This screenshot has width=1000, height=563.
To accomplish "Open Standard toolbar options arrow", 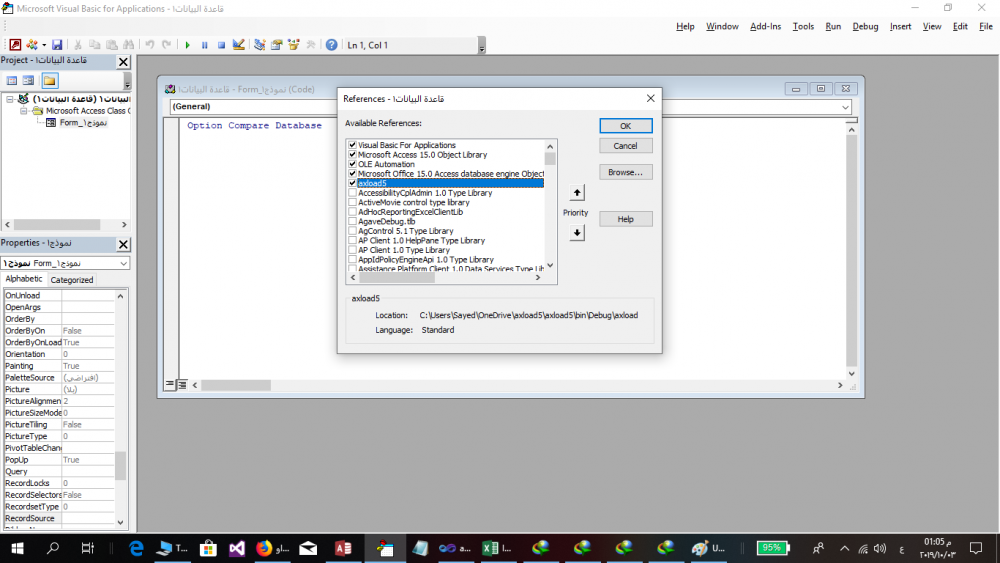I will tap(482, 46).
